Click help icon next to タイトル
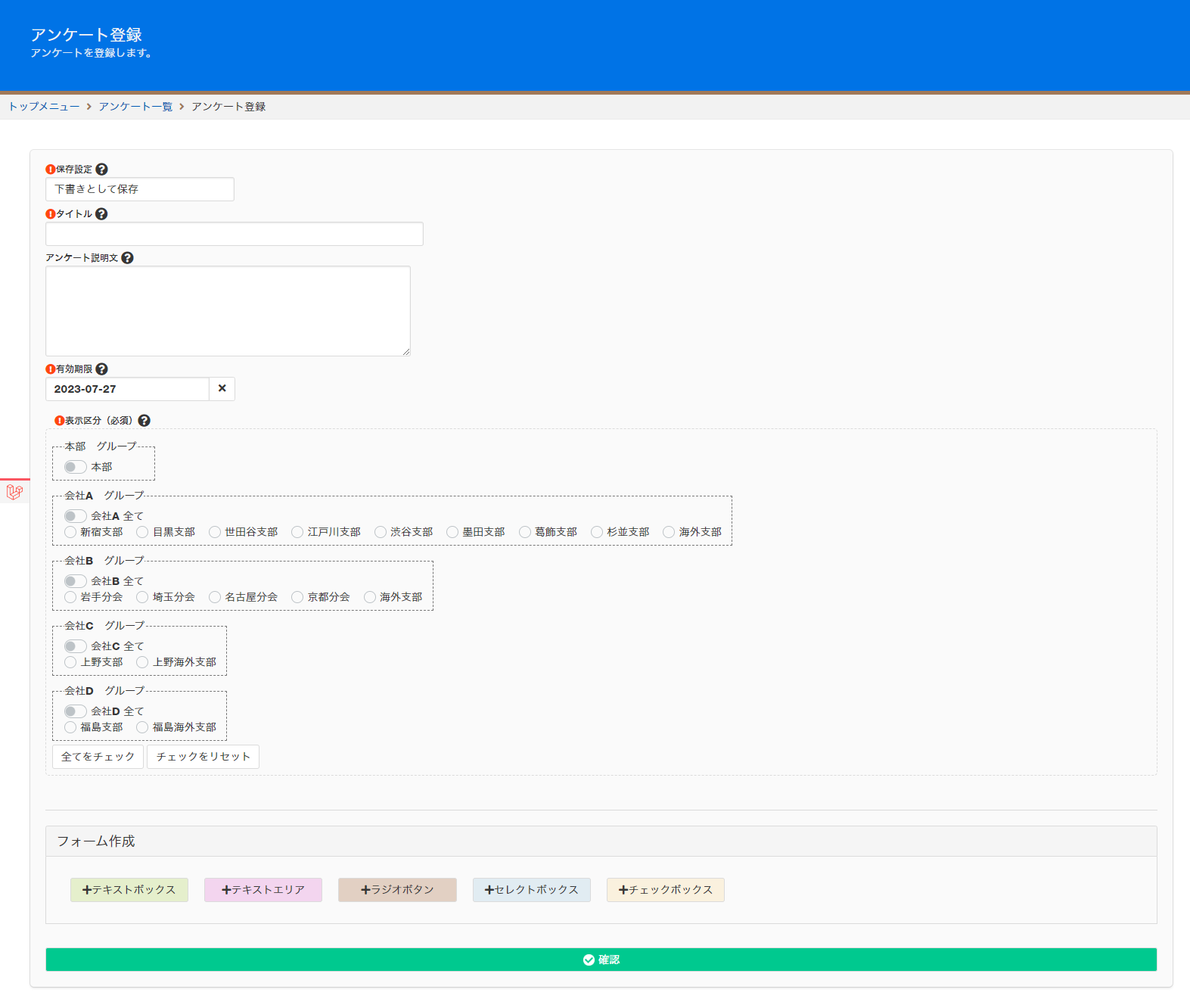This screenshot has height=1008, width=1190. click(101, 214)
